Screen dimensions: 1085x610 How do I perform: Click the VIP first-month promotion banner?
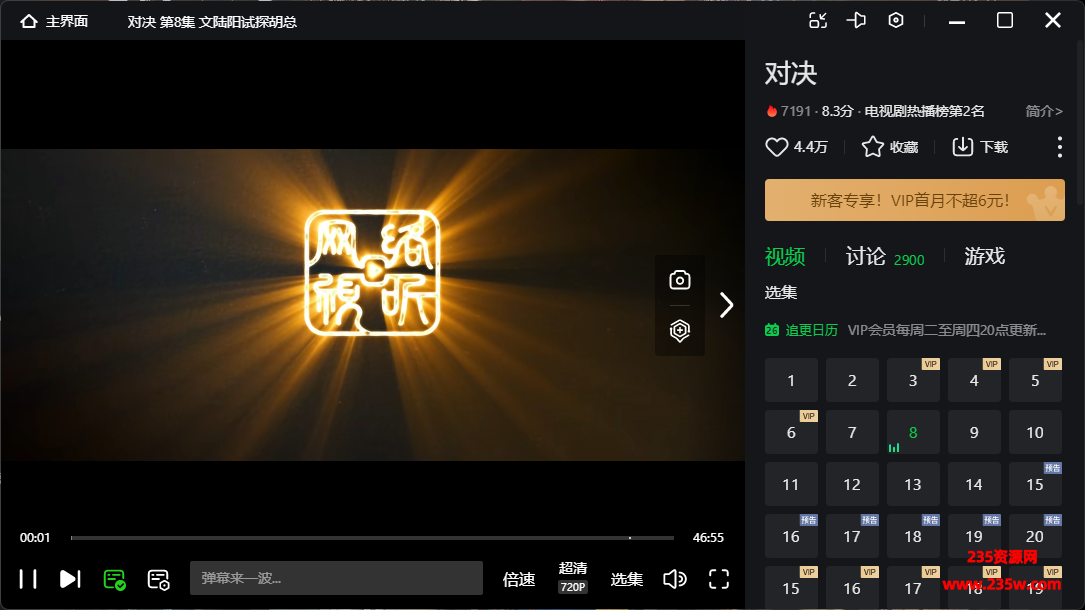(x=914, y=200)
